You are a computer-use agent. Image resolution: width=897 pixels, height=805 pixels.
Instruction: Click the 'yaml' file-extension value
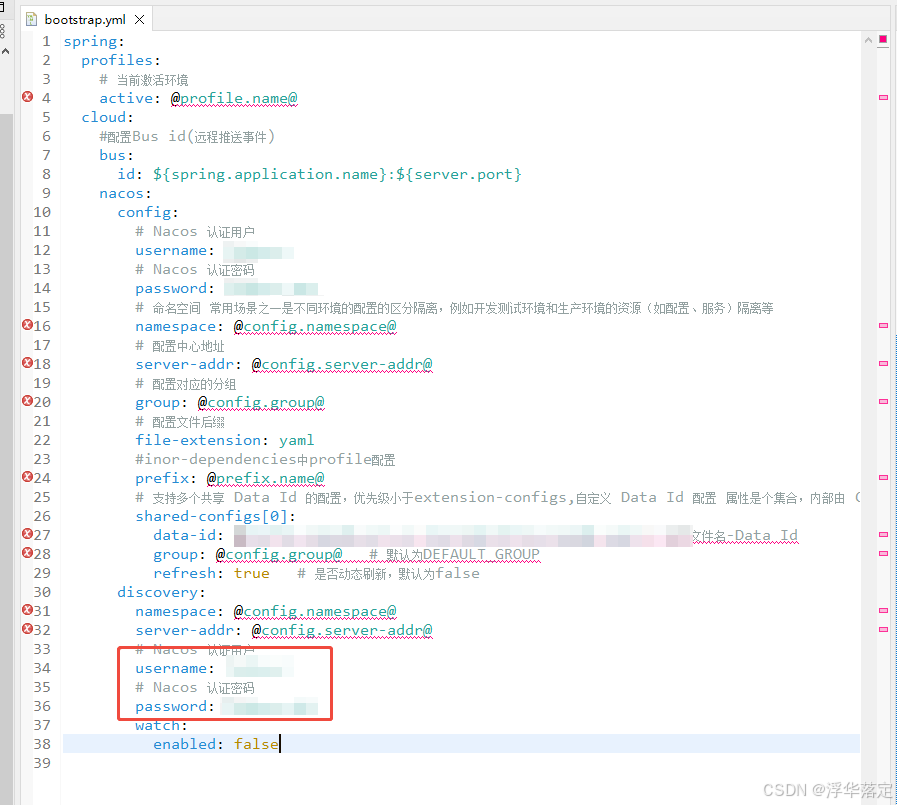tap(296, 441)
